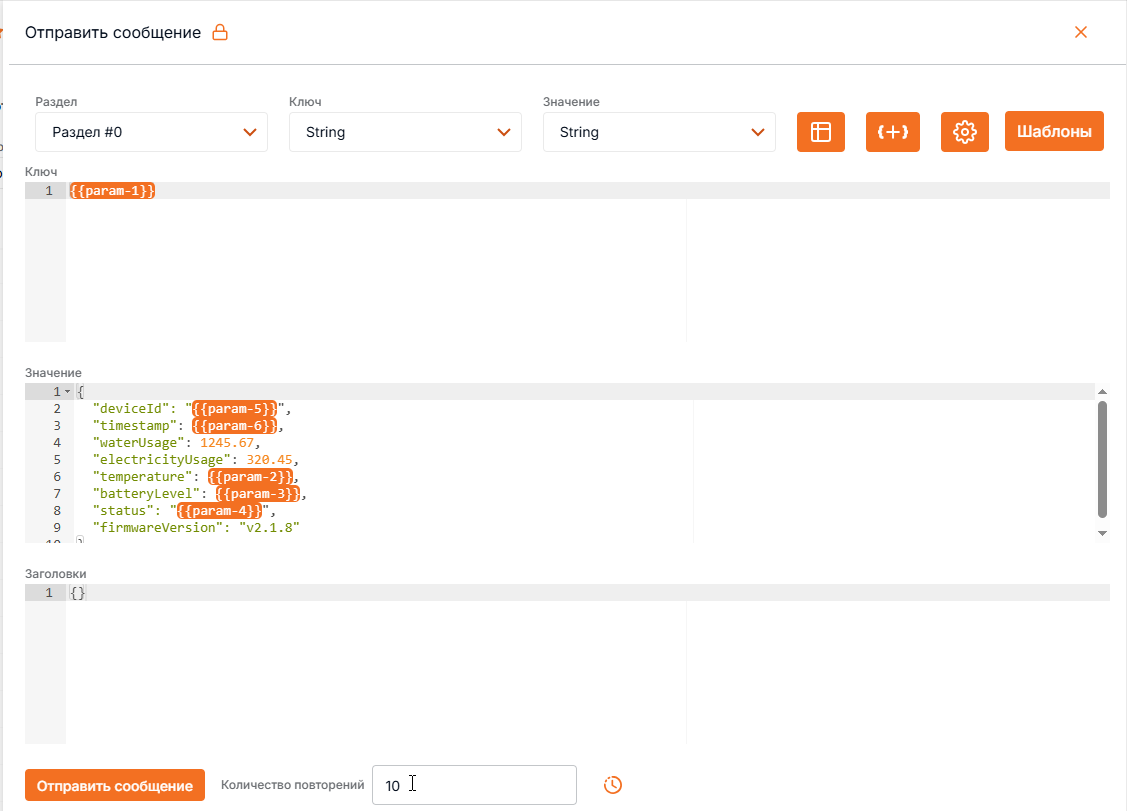Click the clock schedule icon
Viewport: 1127px width, 811px height.
(x=613, y=785)
